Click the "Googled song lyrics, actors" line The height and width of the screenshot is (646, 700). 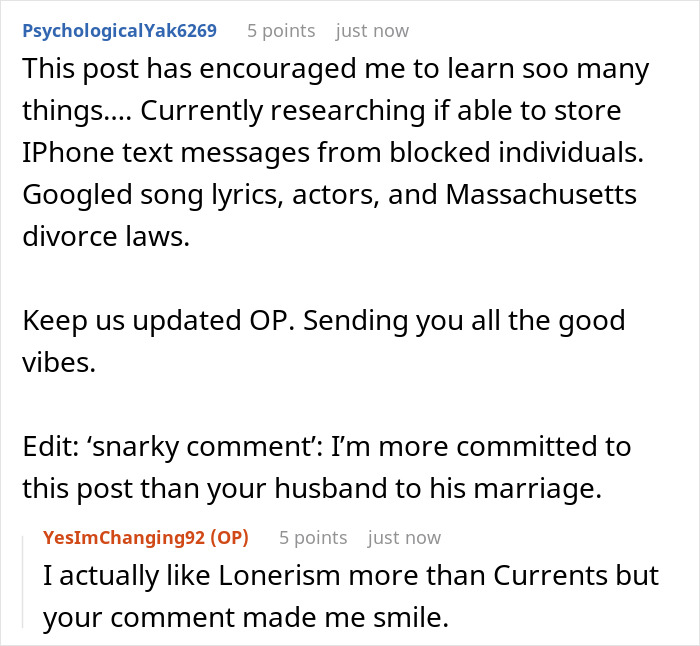pyautogui.click(x=329, y=195)
